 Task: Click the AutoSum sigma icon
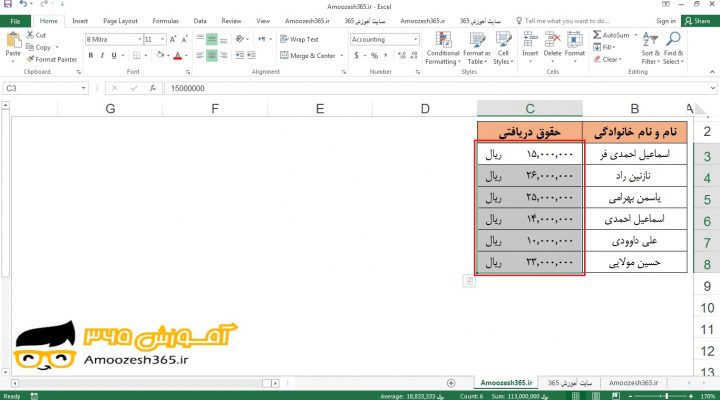pos(596,35)
